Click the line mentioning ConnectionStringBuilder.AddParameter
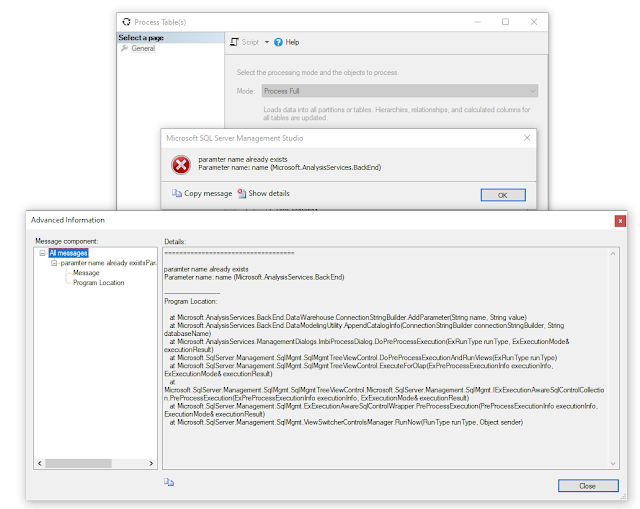This screenshot has height=509, width=640. 348,317
